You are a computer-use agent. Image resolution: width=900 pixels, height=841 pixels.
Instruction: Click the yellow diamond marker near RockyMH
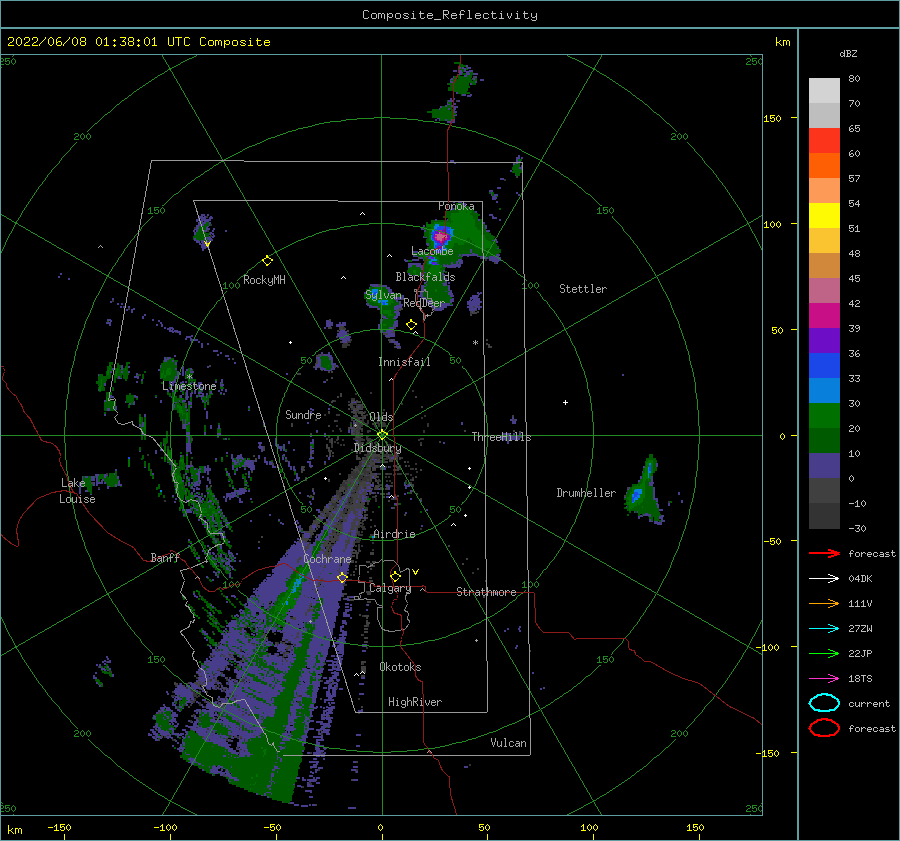coord(267,261)
